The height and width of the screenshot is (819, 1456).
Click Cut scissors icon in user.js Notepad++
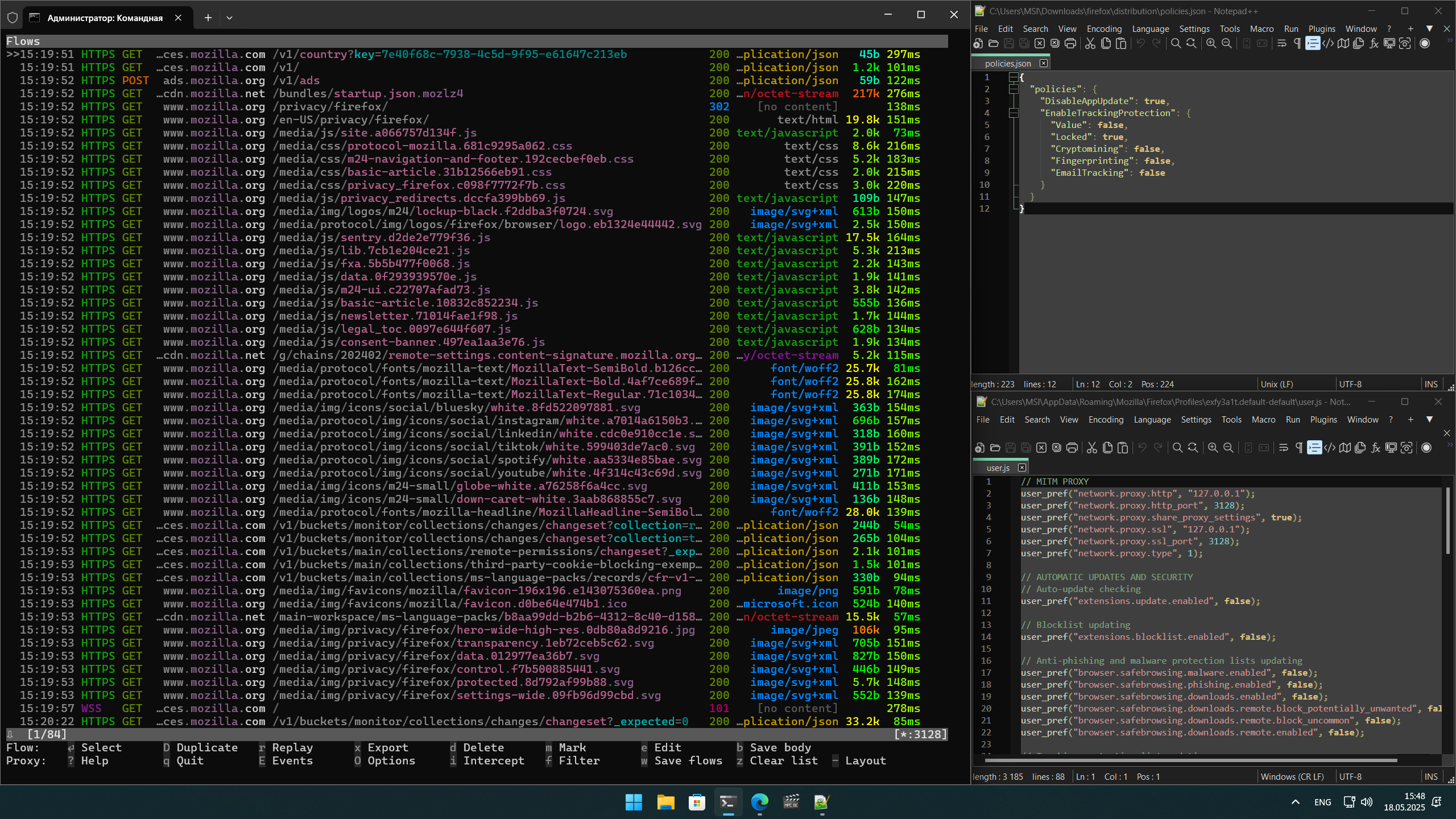coord(1092,448)
